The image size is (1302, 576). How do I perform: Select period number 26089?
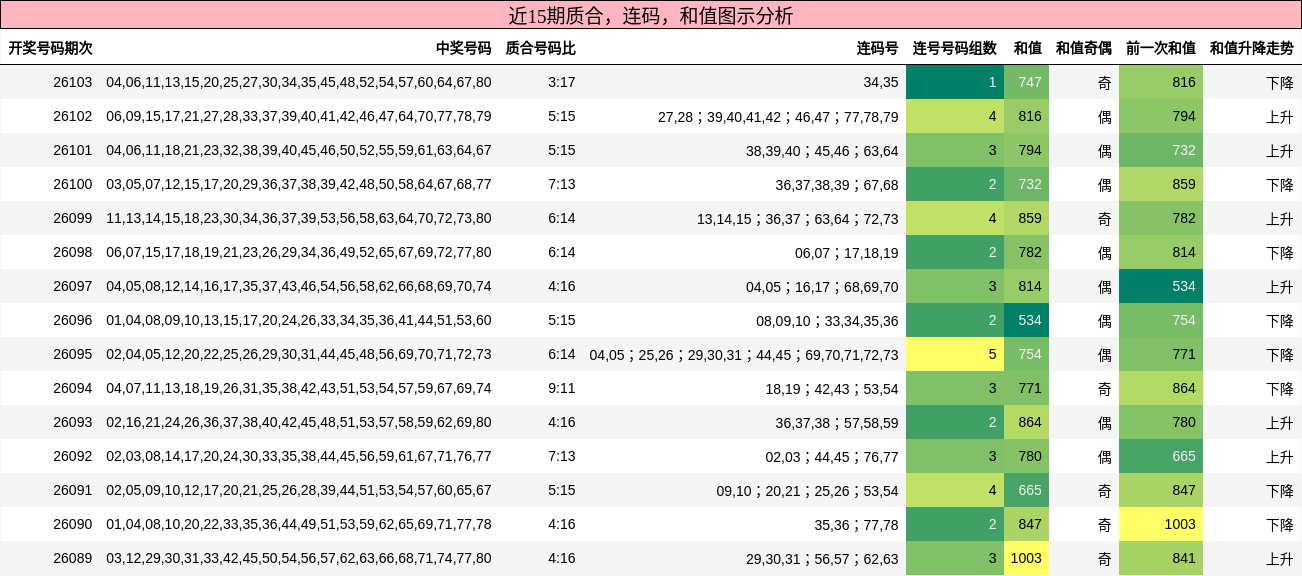pyautogui.click(x=72, y=558)
